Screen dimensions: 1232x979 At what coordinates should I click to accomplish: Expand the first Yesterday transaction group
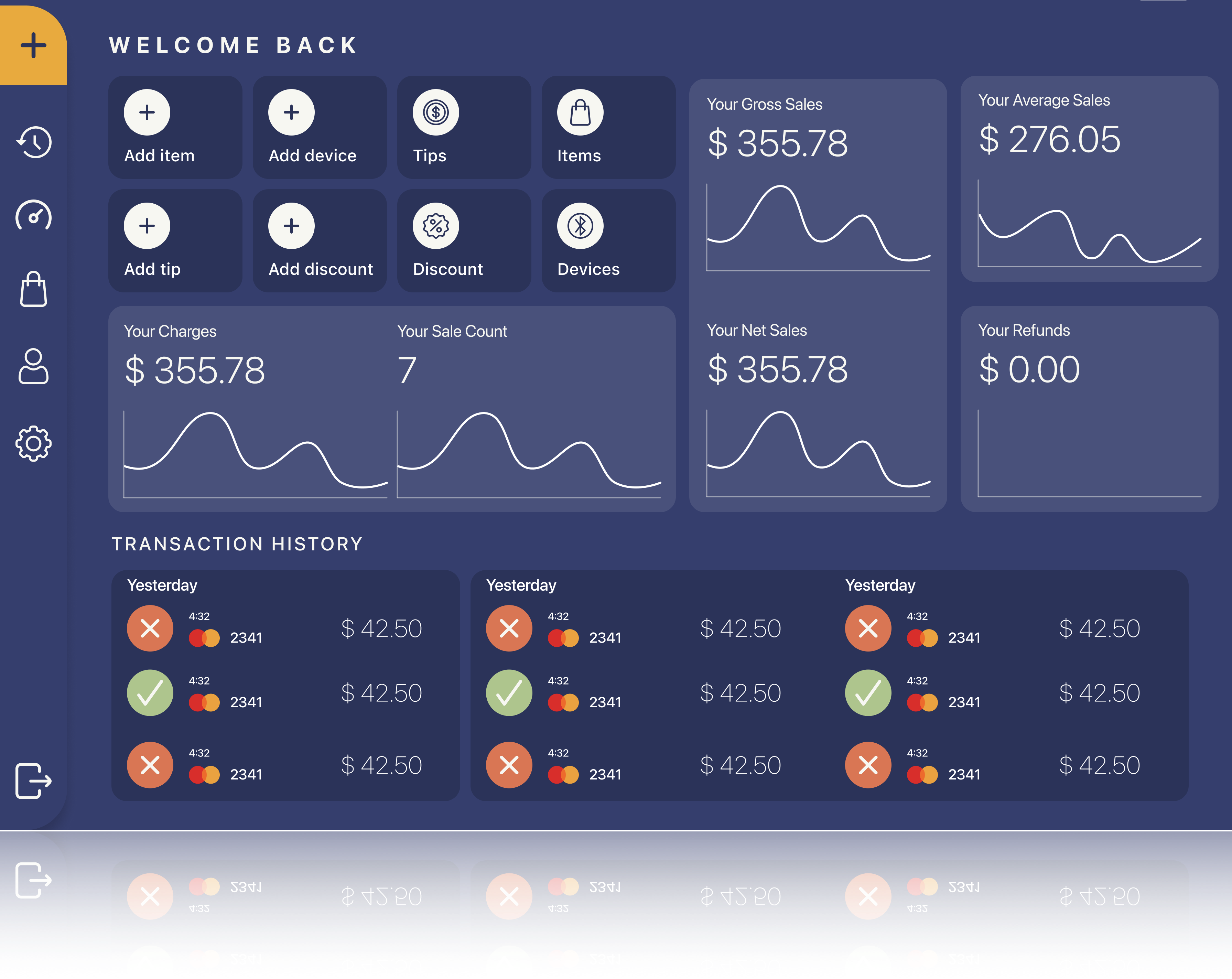coord(163,584)
